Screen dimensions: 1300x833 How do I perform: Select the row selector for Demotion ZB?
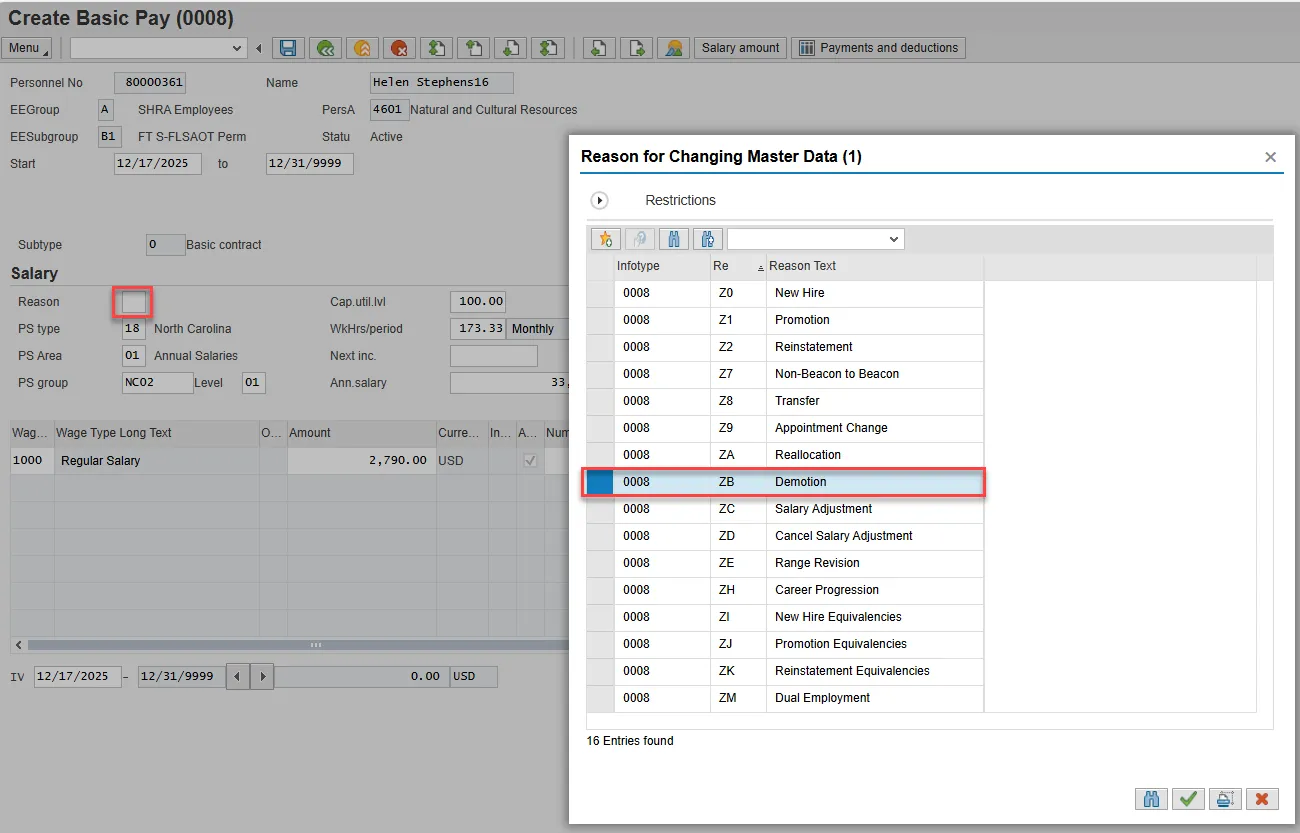(600, 482)
